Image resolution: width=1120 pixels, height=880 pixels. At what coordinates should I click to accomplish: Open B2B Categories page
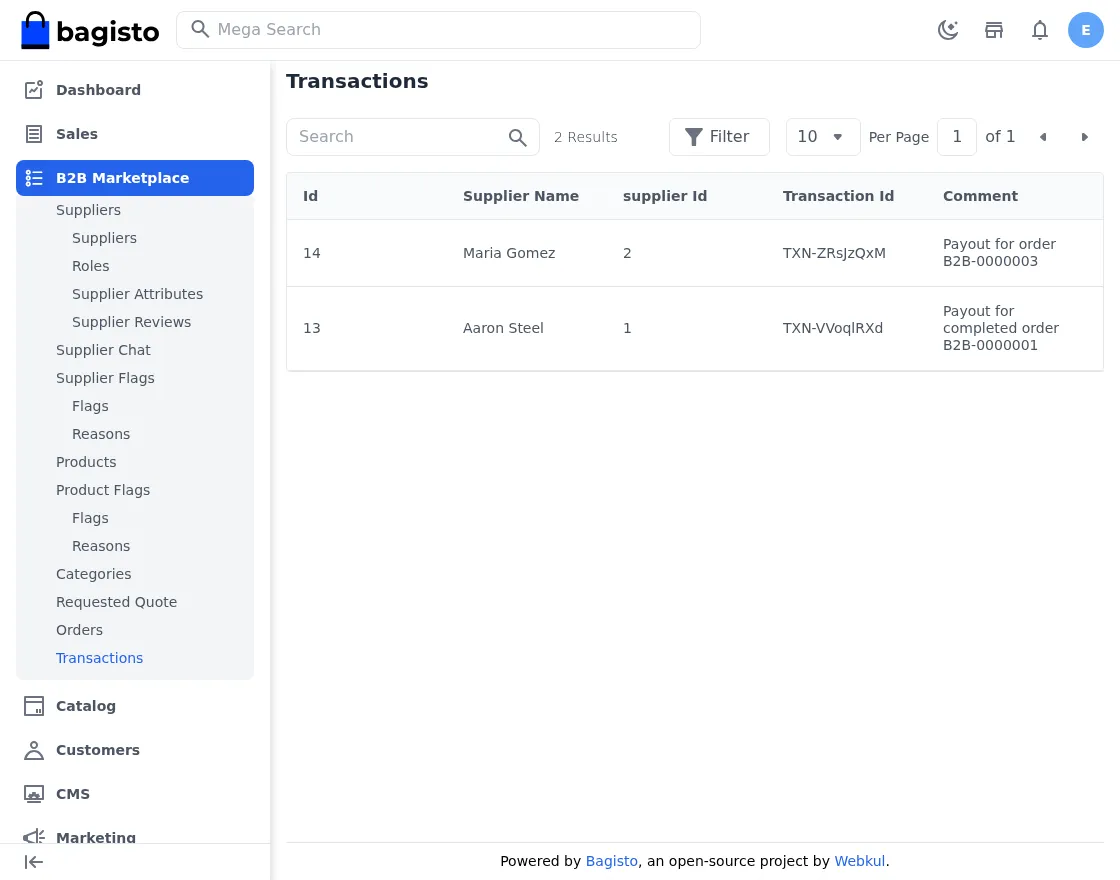tap(94, 574)
